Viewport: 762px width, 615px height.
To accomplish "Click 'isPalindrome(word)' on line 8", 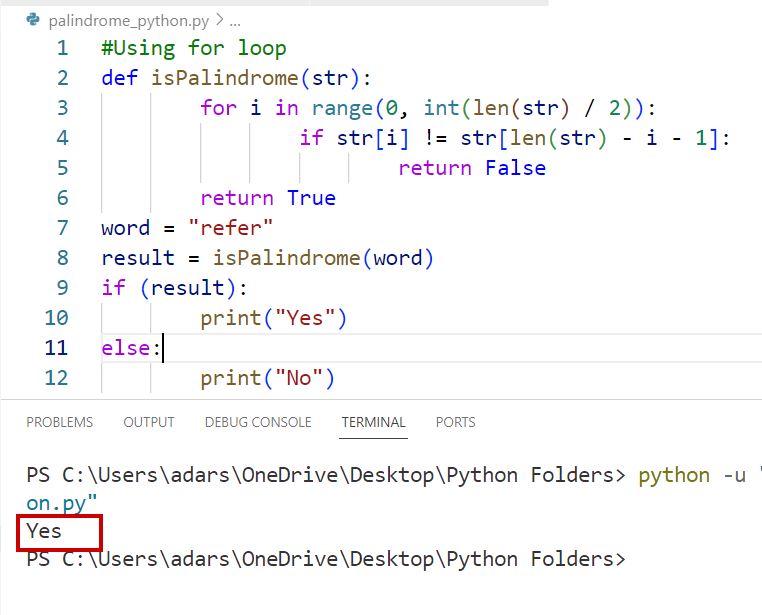I will (323, 258).
